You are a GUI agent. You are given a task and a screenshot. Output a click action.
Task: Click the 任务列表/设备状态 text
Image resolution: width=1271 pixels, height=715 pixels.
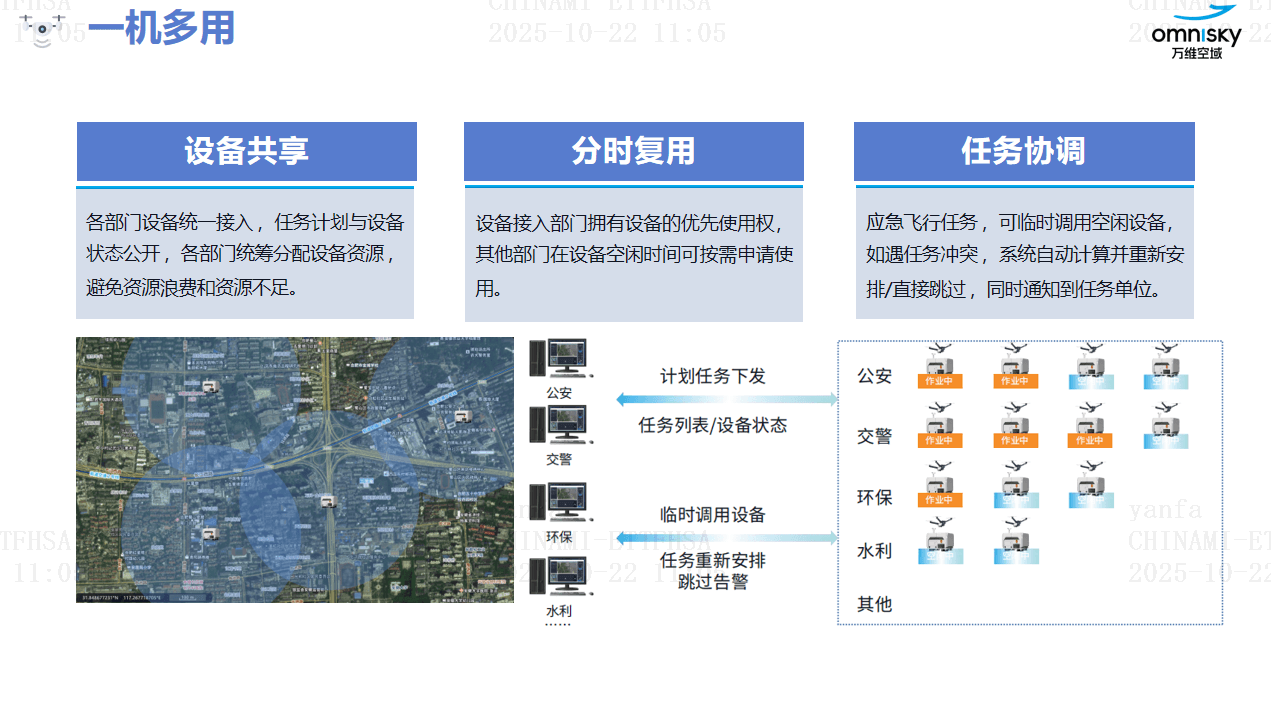[712, 426]
